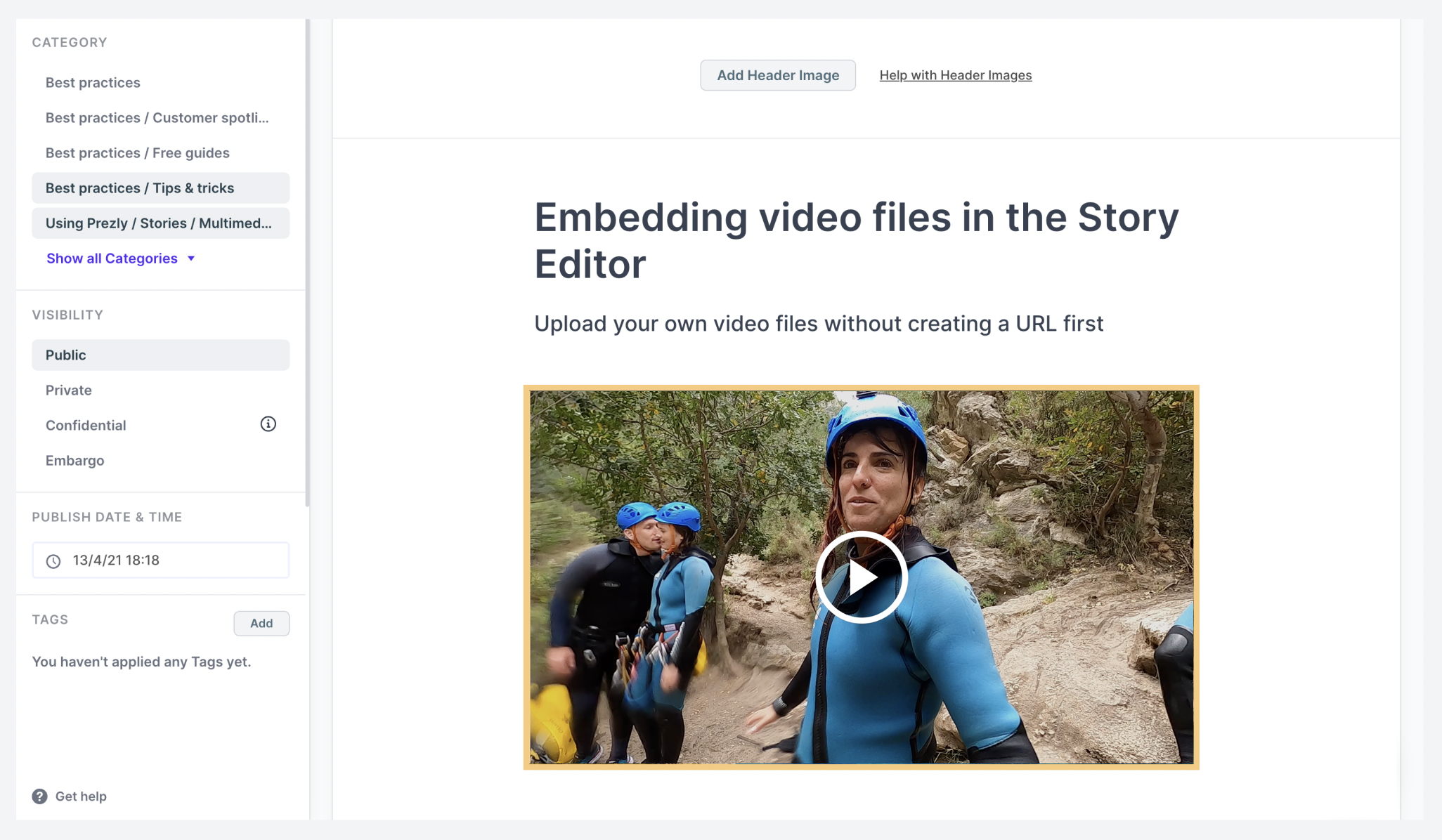Deselect Best practices / Tips & tricks category

(160, 188)
